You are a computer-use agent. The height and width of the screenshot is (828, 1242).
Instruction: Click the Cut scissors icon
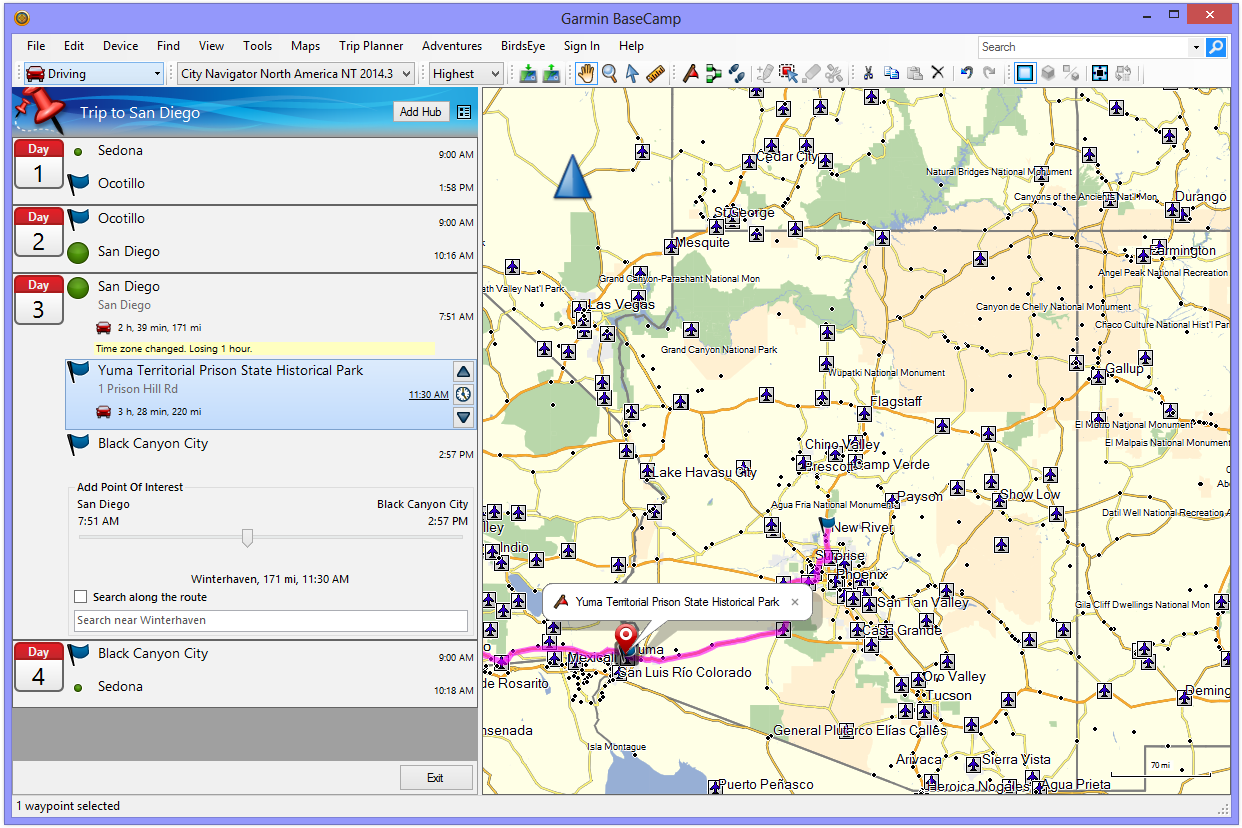tap(868, 73)
